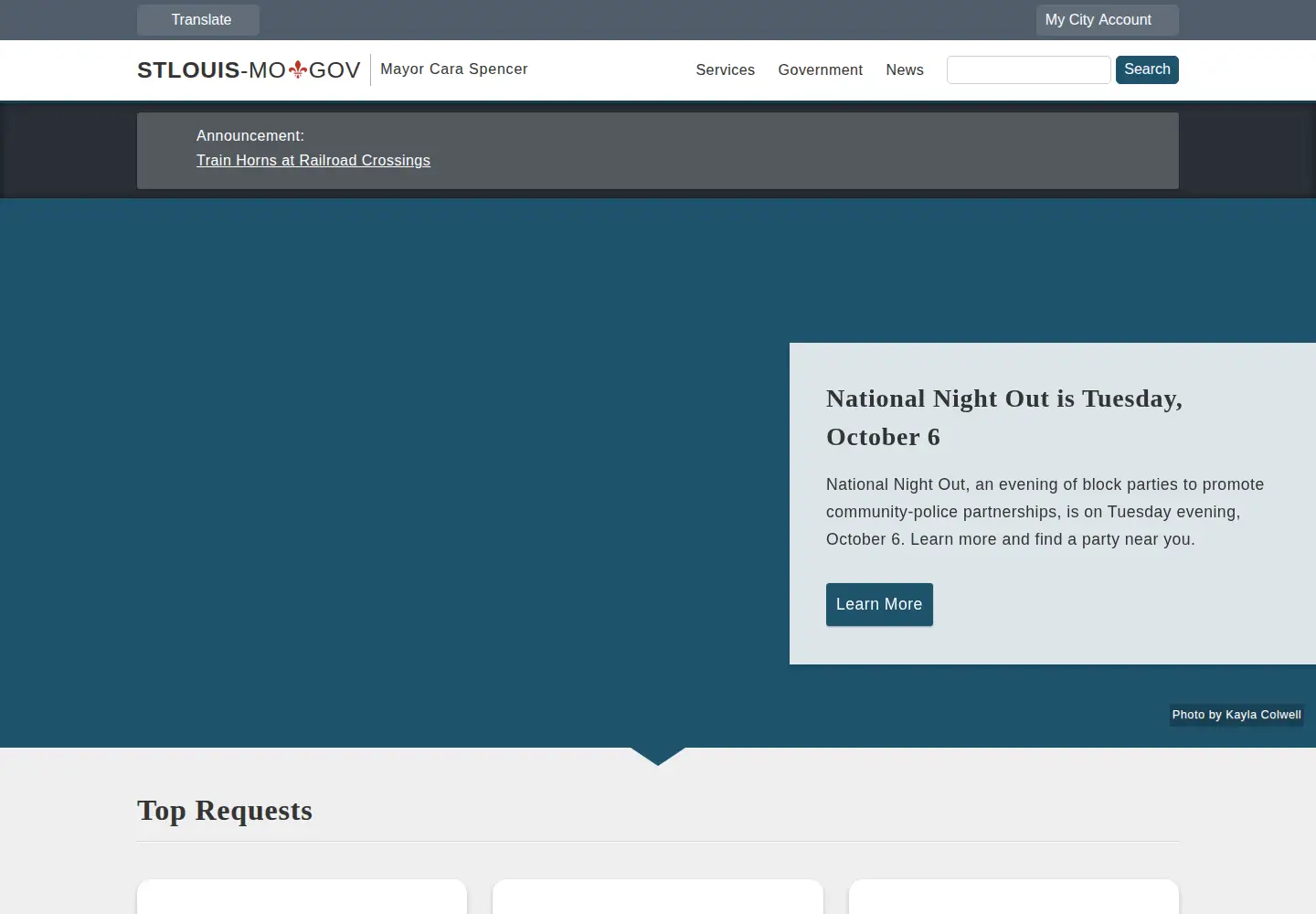Go to STLOUIS-MO GOV homepage logo
Screen dimensions: 1316x914
pyautogui.click(x=249, y=70)
